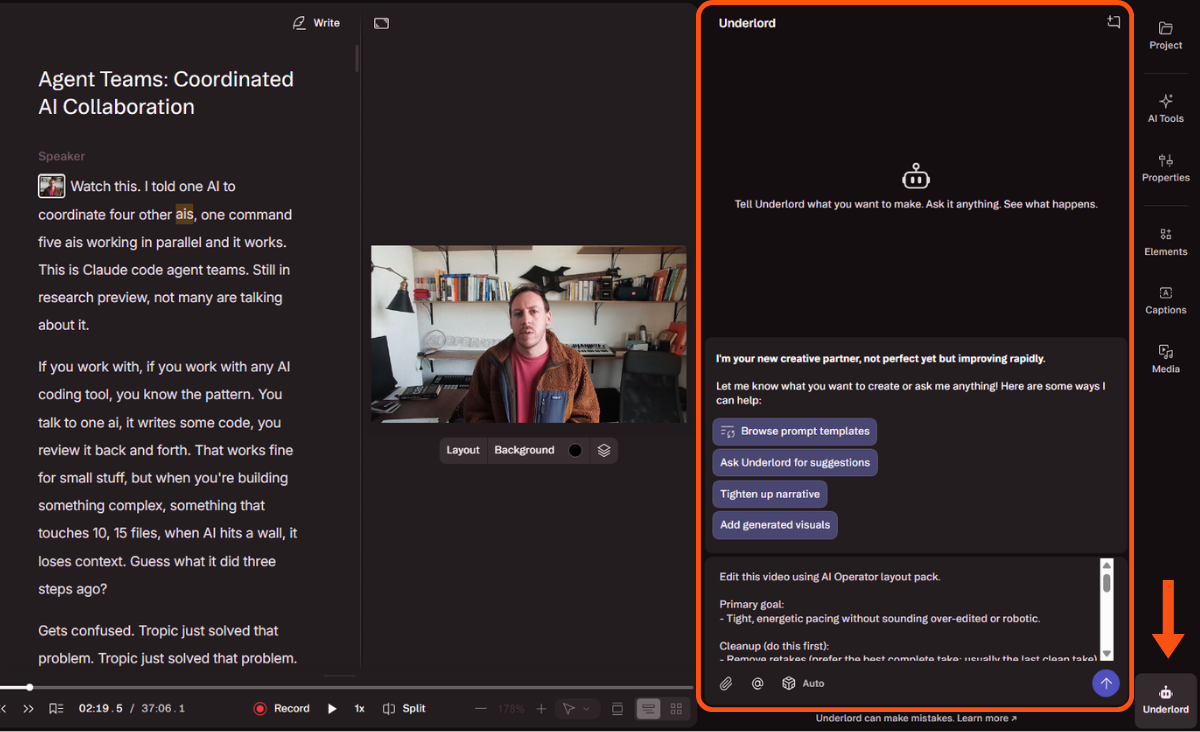This screenshot has height=732, width=1200.
Task: Open the pointer tool dropdown
Action: [576, 708]
